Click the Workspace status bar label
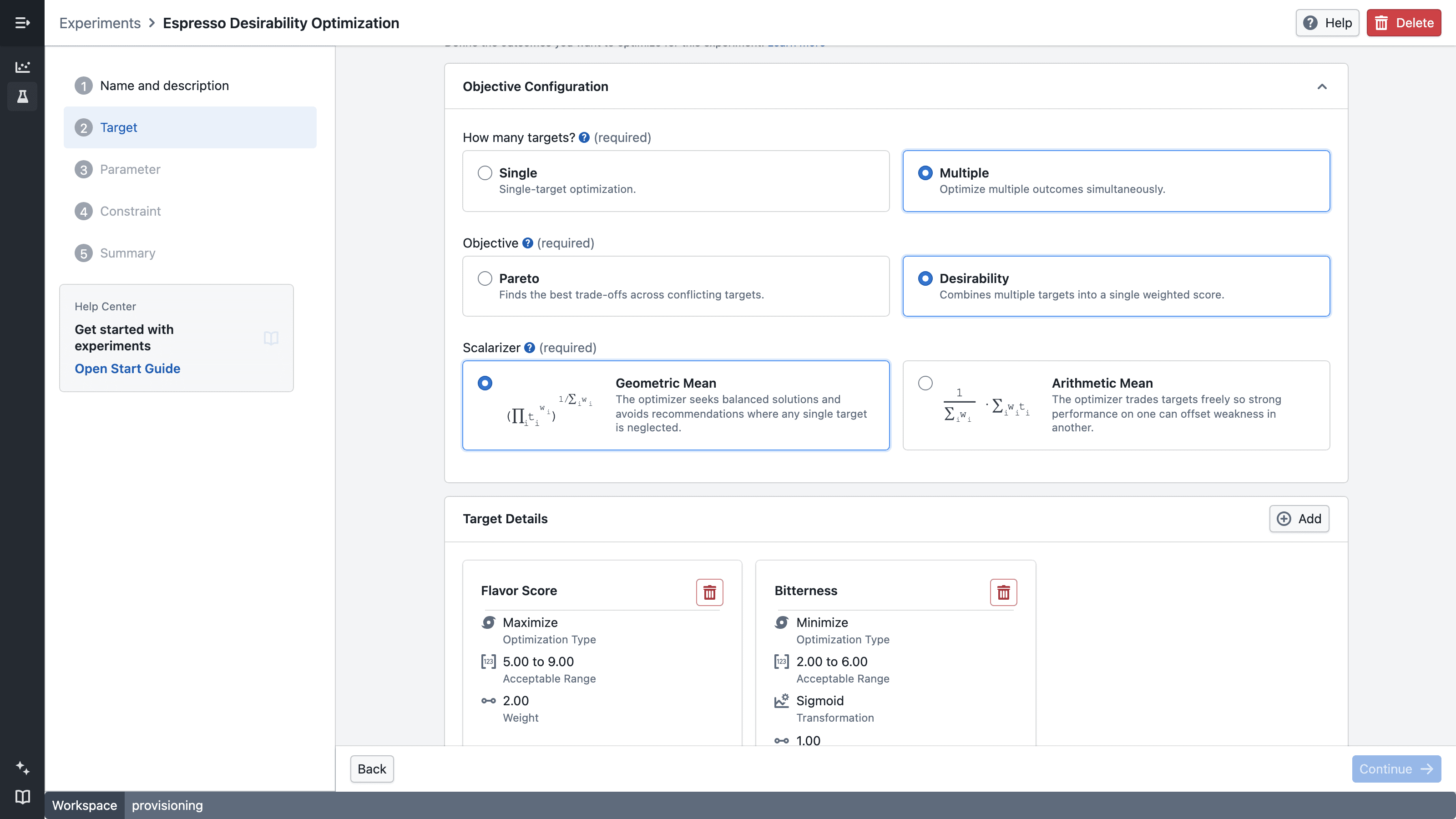Viewport: 1456px width, 819px height. [x=84, y=805]
